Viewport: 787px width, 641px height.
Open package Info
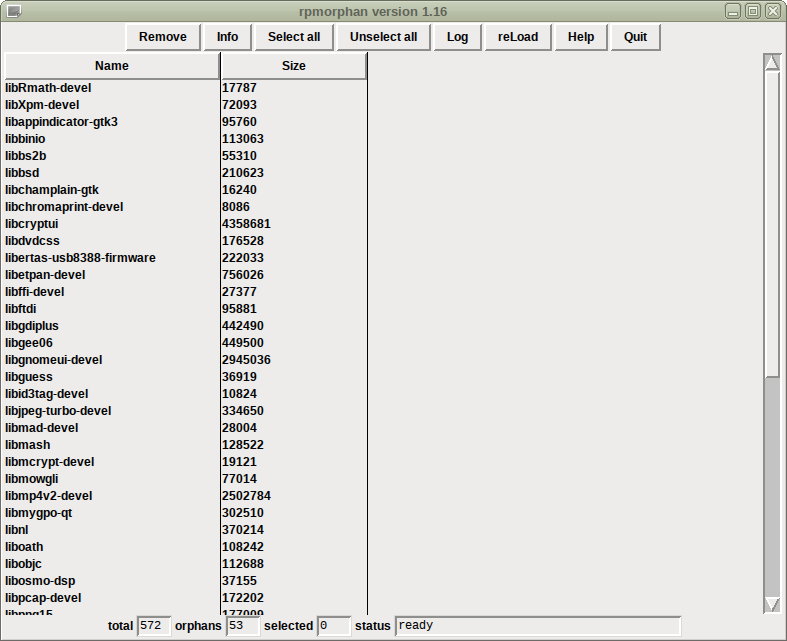pos(227,37)
